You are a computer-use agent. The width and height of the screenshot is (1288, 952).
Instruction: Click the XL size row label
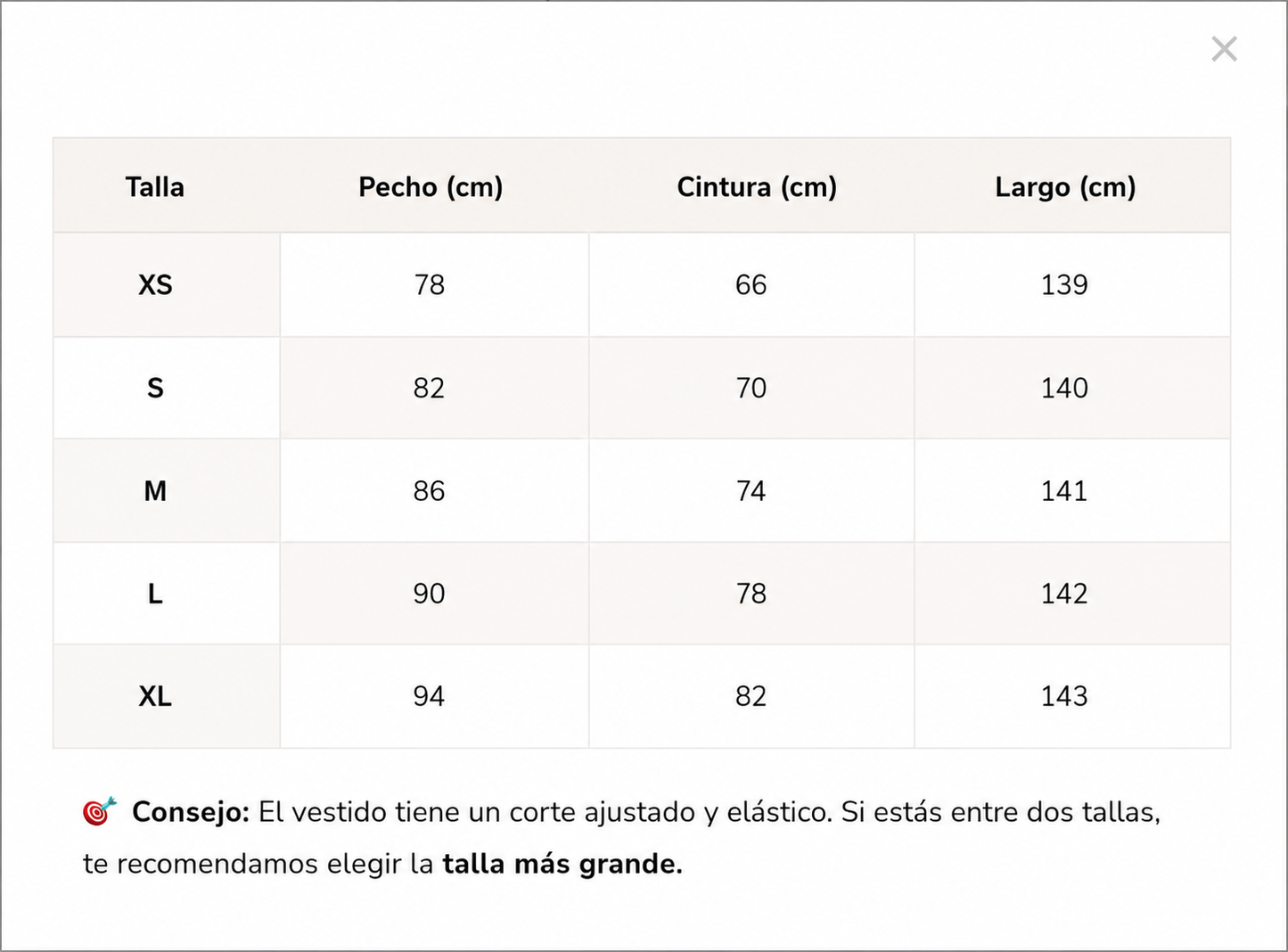pos(155,696)
